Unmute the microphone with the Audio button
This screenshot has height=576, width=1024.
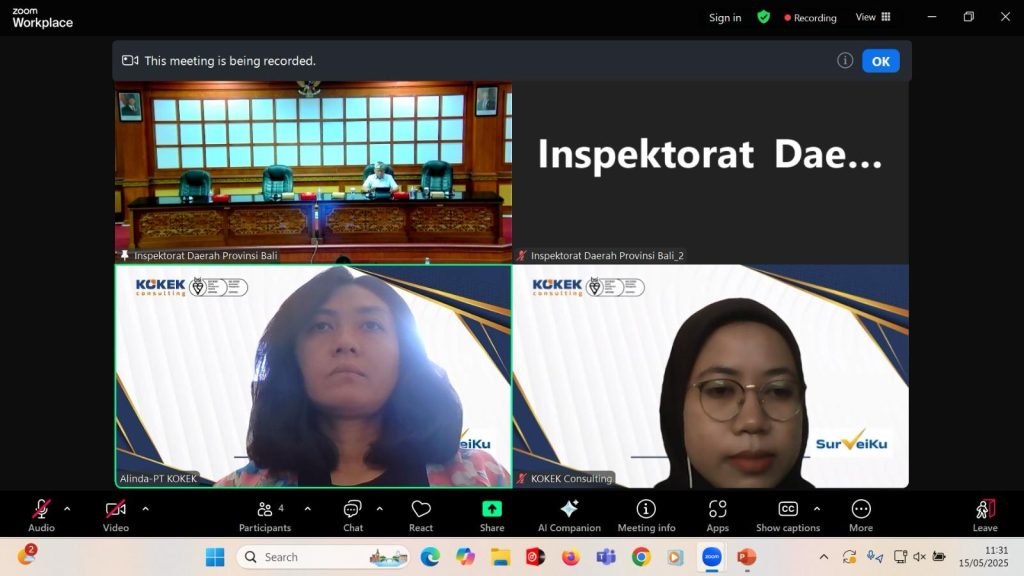coord(41,515)
